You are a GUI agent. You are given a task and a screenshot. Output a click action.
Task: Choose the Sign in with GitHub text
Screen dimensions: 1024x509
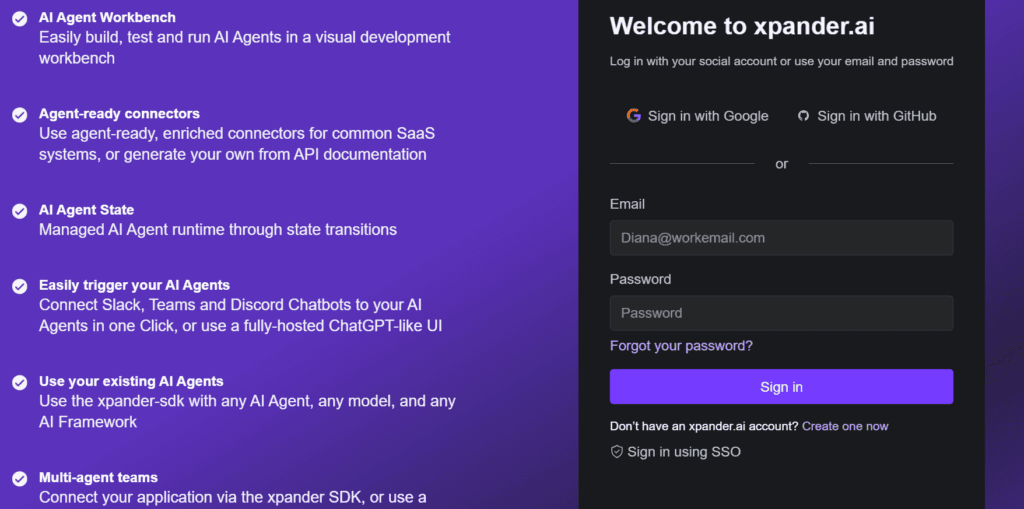[876, 116]
